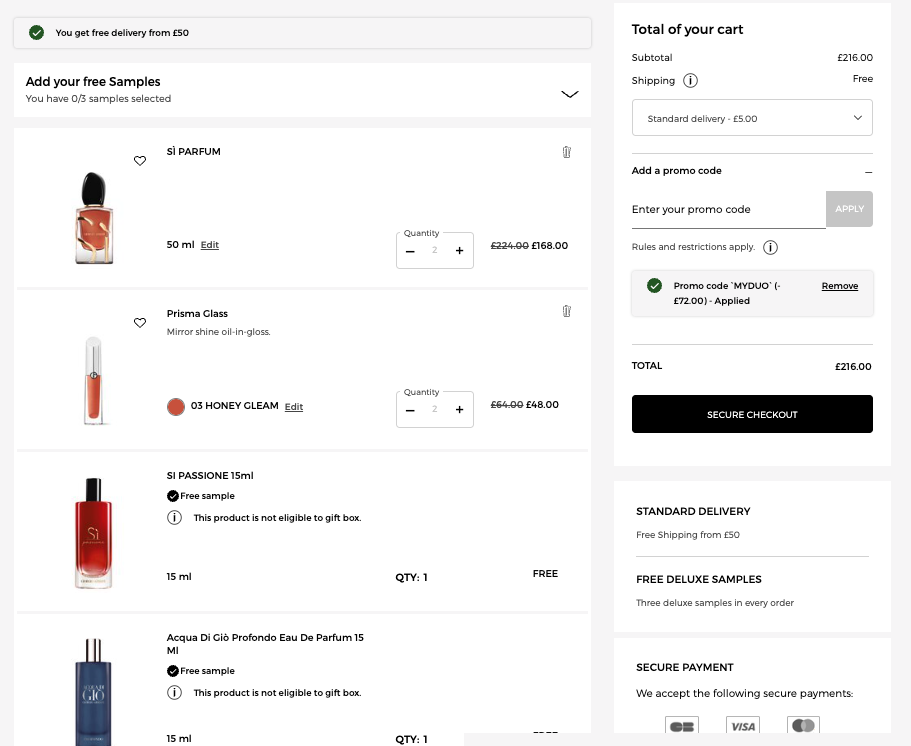Viewport: 911px width, 746px height.
Task: Click Secure Checkout button
Action: (x=752, y=414)
